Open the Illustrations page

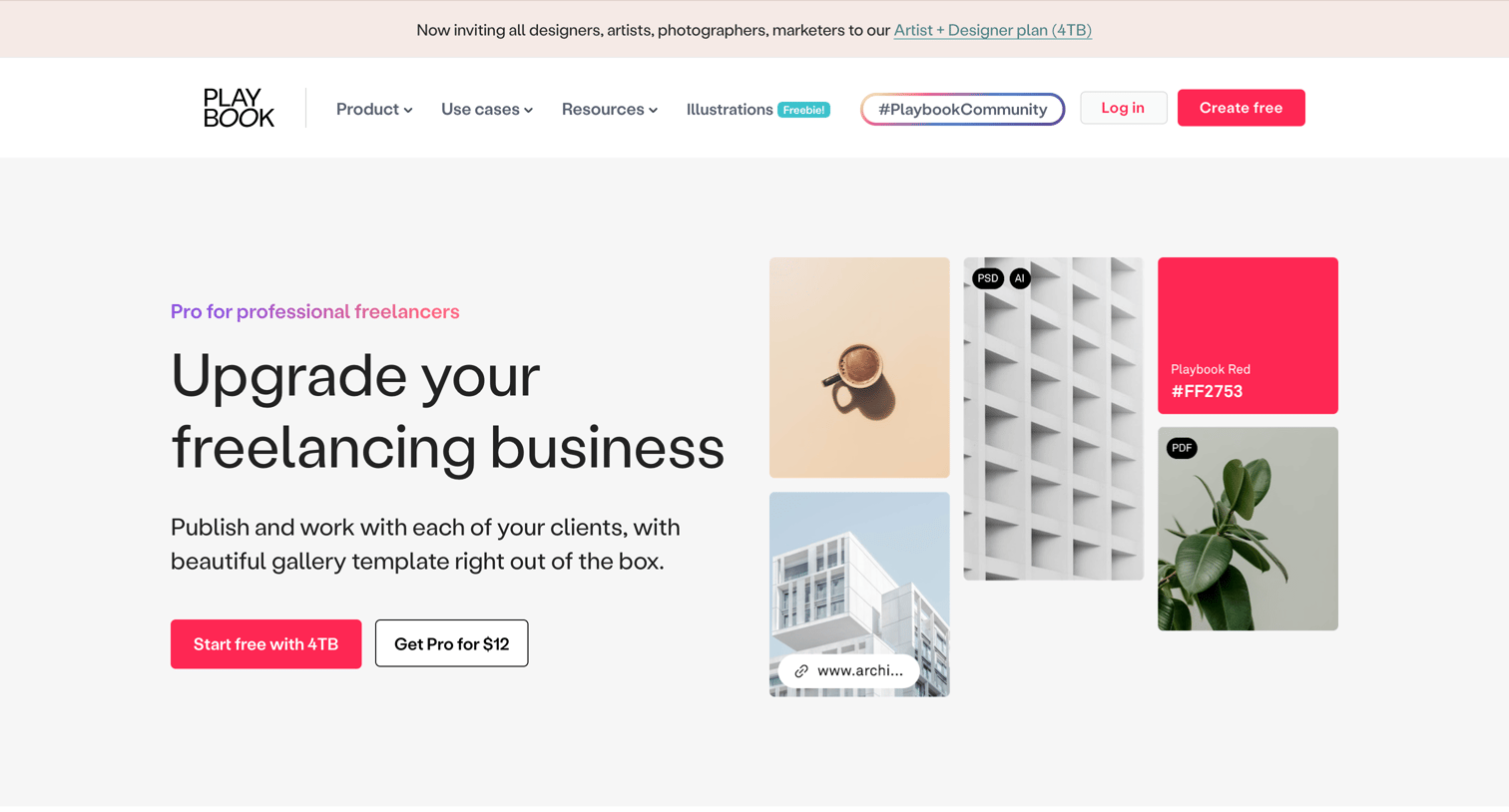click(730, 109)
